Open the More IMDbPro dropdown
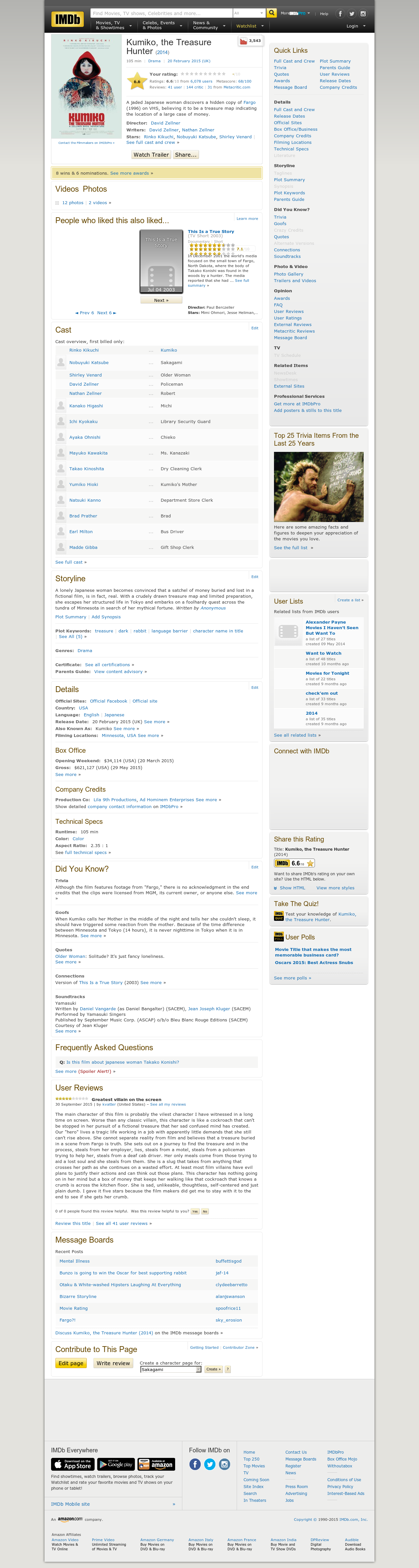The width and height of the screenshot is (419, 1568). click(x=295, y=13)
